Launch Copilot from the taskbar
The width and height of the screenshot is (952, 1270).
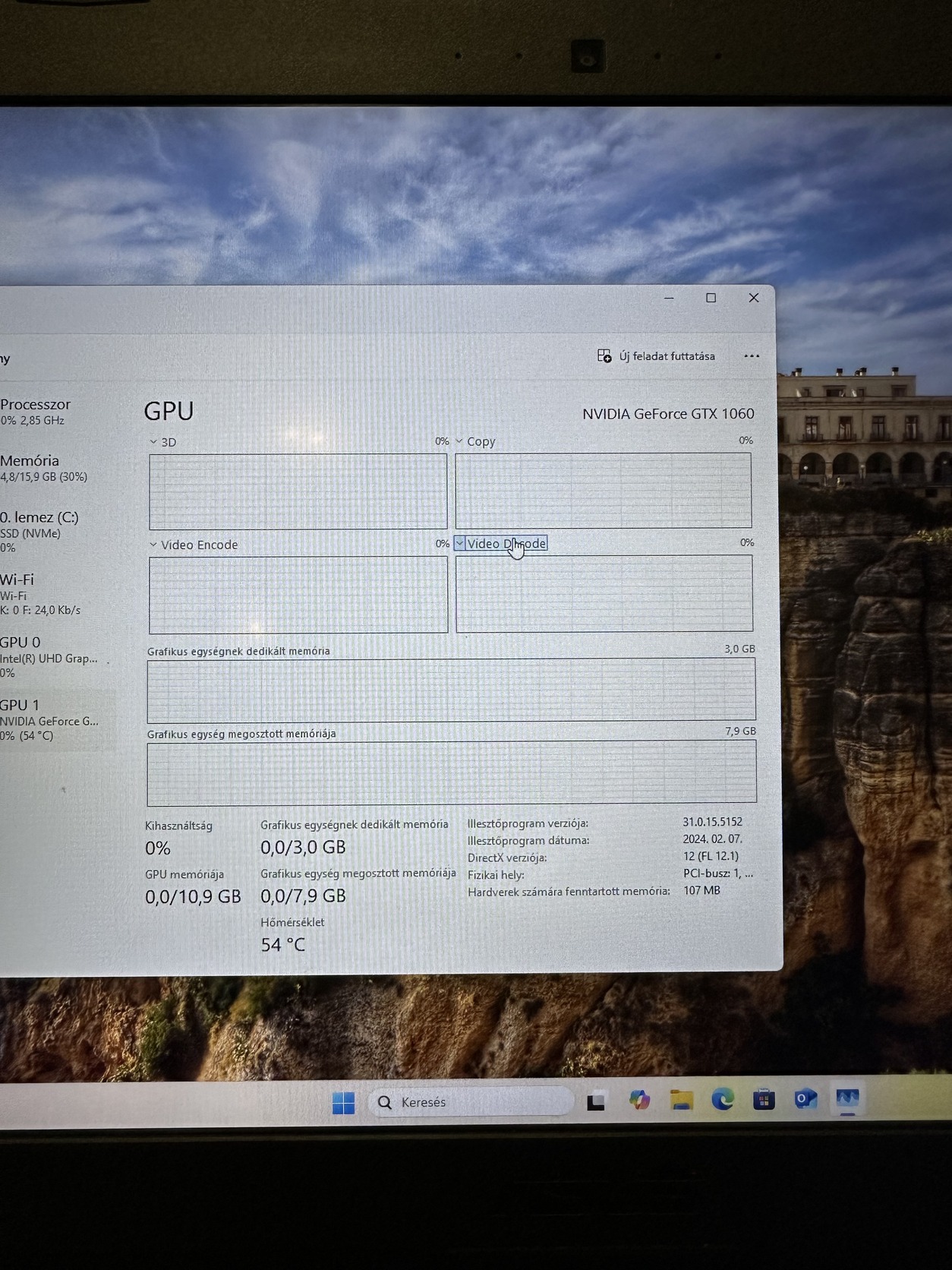639,1100
